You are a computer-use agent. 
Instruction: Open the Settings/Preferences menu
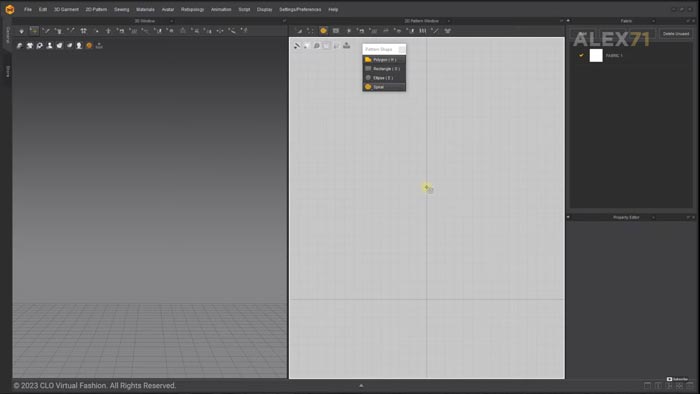point(300,9)
